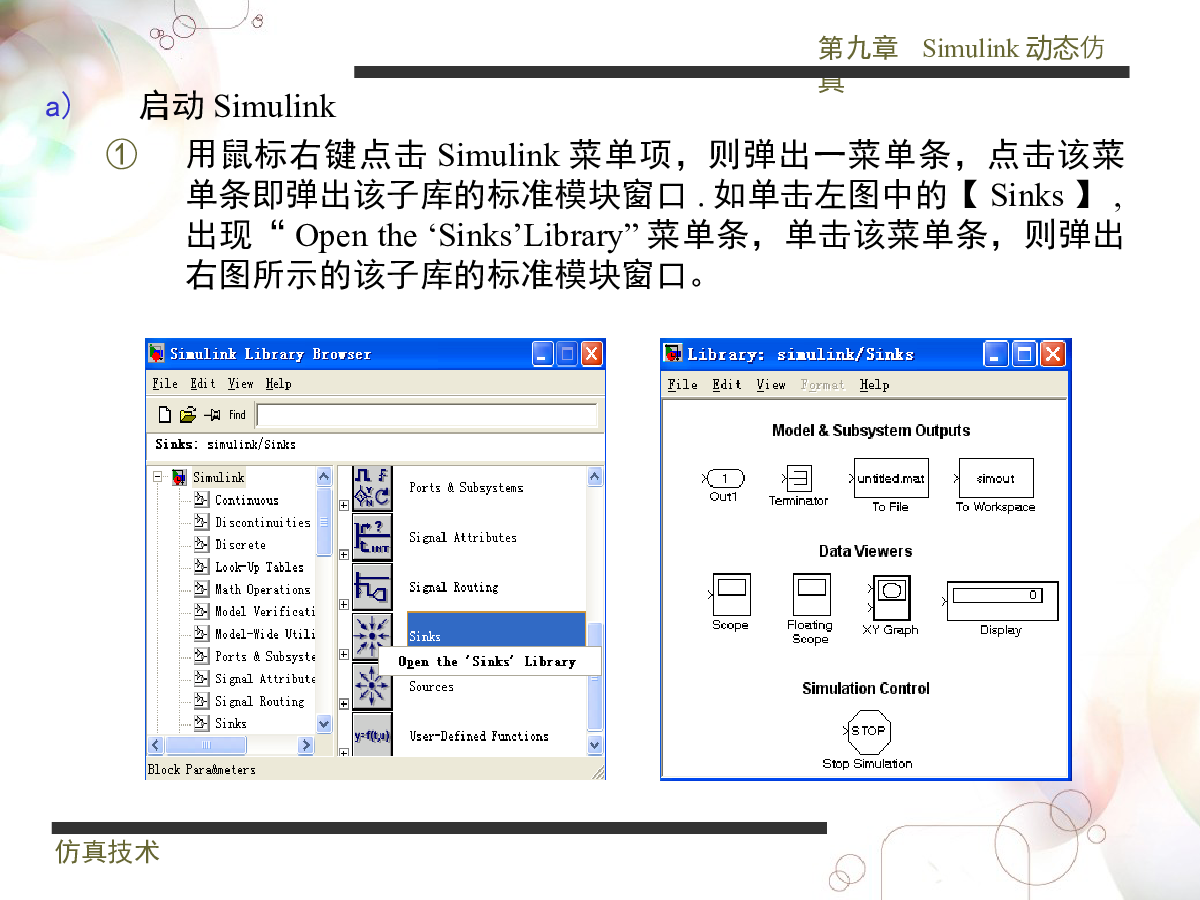Select Discontinuities in the library tree
The width and height of the screenshot is (1200, 900).
pyautogui.click(x=263, y=522)
